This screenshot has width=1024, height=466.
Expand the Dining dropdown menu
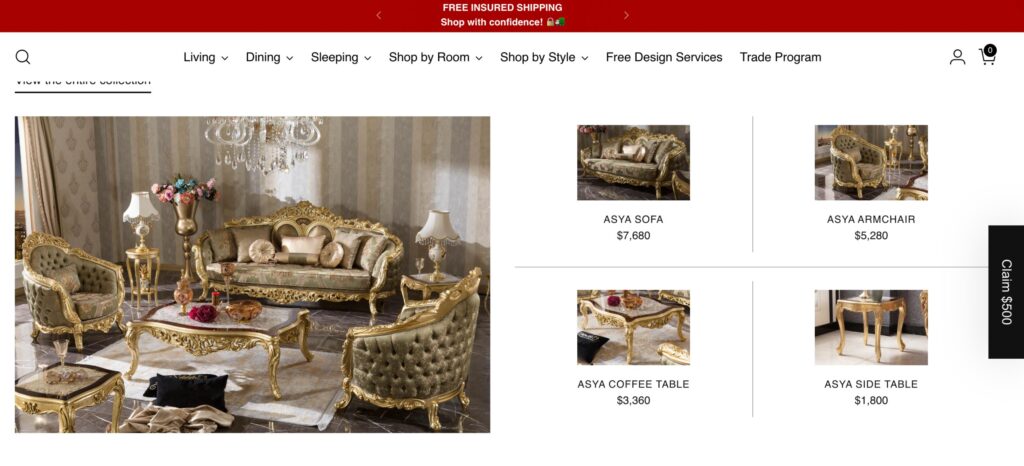pyautogui.click(x=269, y=57)
